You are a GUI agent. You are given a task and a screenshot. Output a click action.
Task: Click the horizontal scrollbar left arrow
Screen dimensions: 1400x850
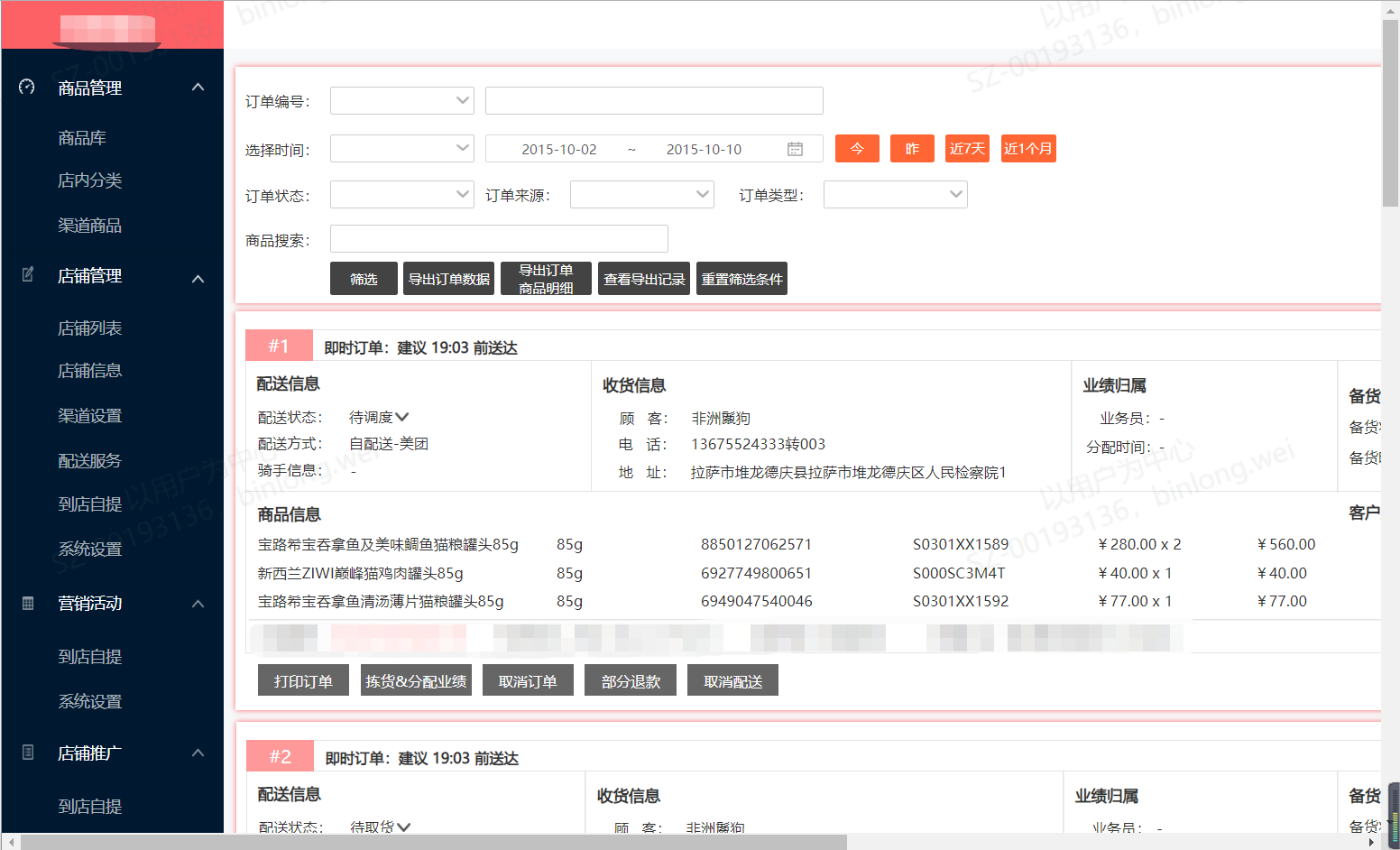[10, 842]
